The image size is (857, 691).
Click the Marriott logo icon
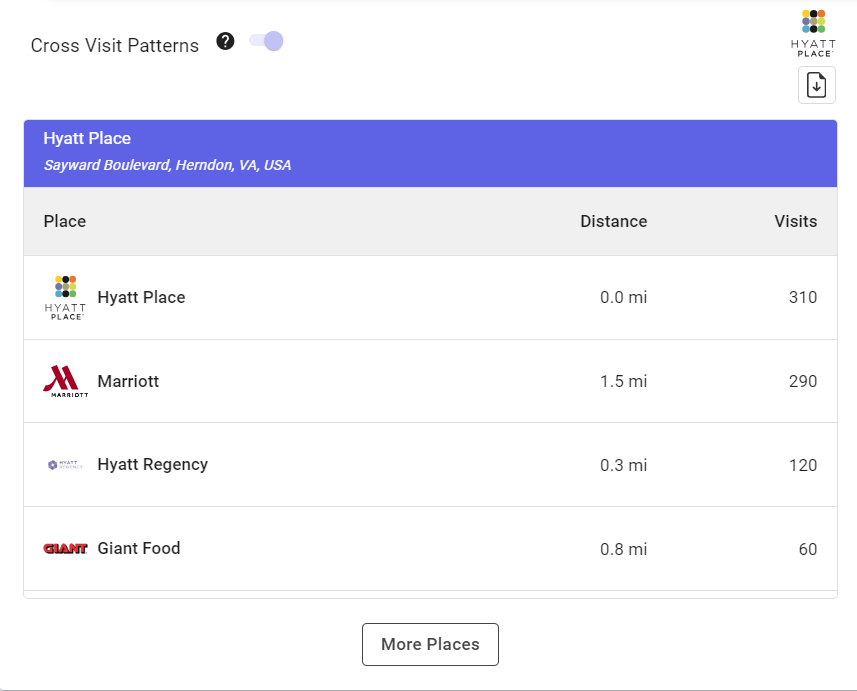pos(65,381)
